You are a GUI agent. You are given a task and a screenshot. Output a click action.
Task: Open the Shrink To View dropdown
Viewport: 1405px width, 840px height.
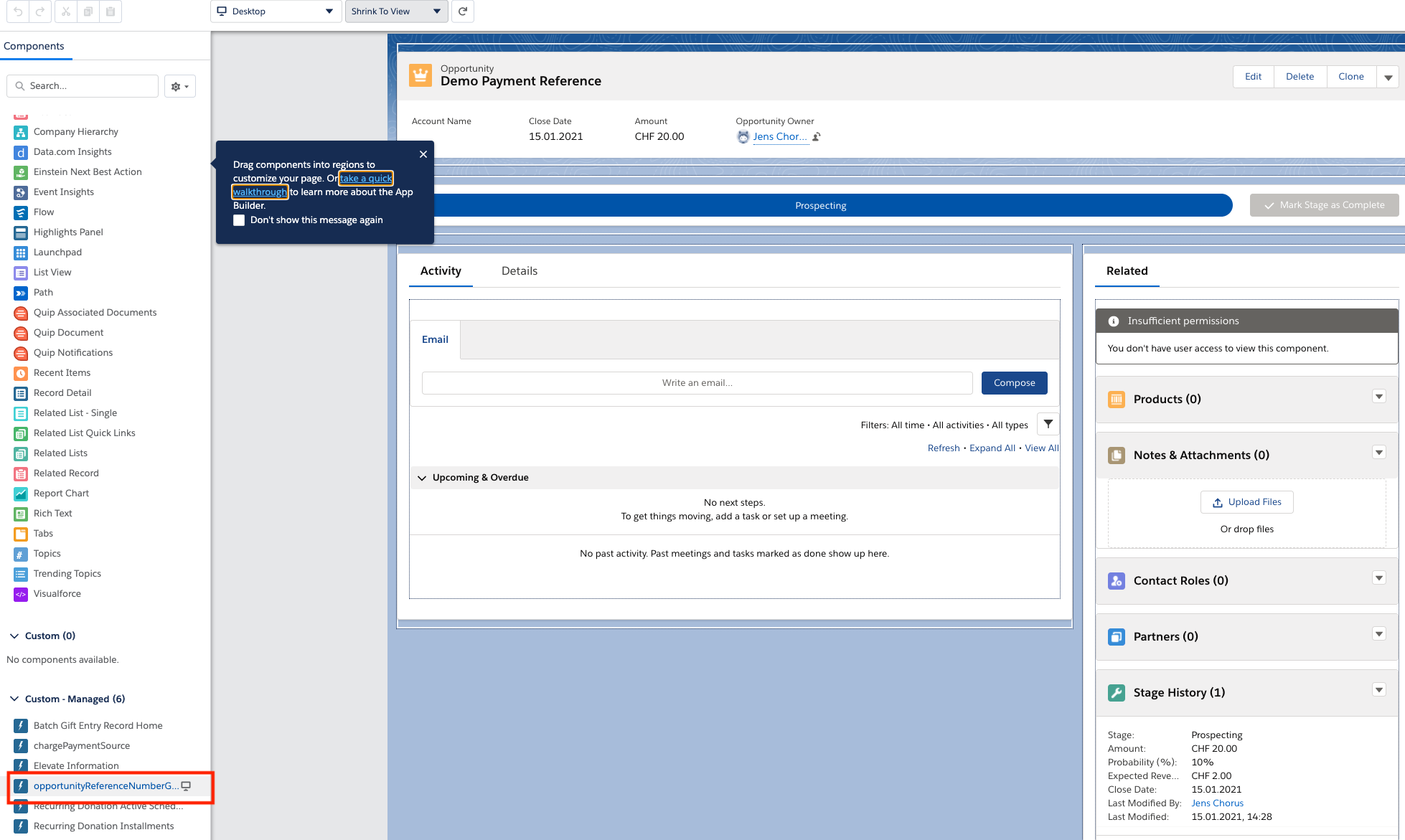pos(396,11)
